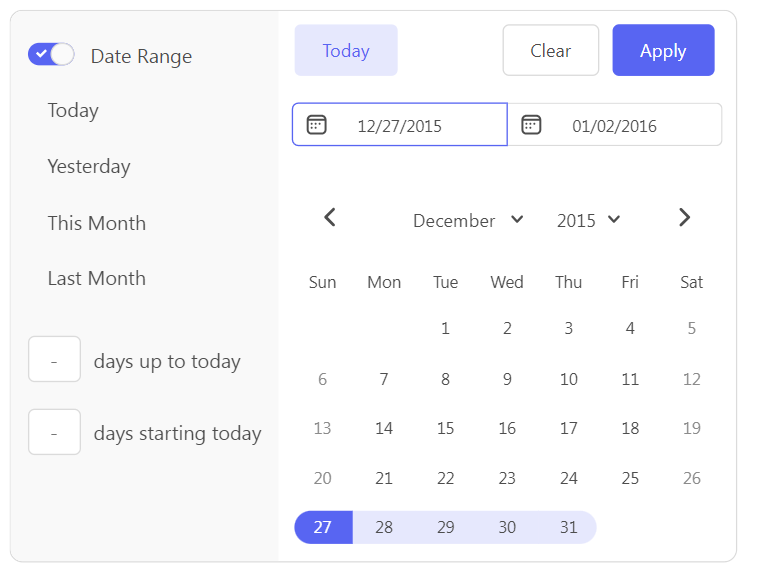Select December 2 in calendar
The height and width of the screenshot is (583, 761).
tap(507, 329)
